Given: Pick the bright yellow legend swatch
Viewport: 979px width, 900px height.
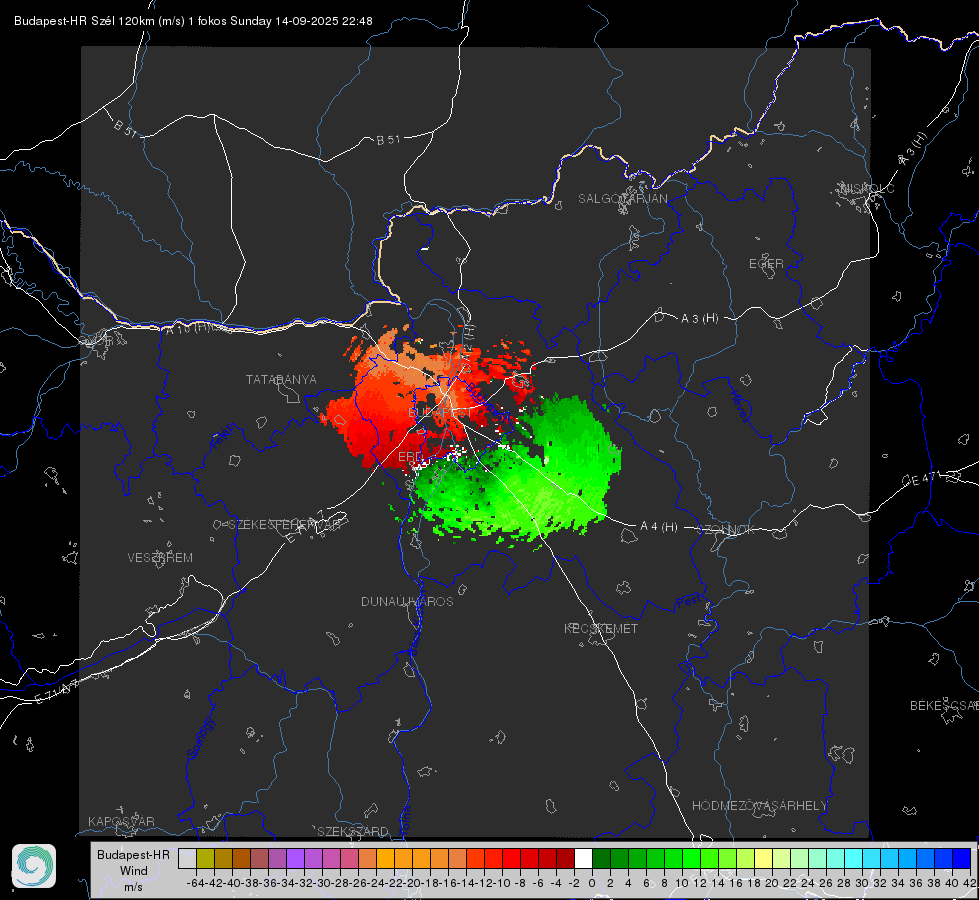Looking at the screenshot, I should pyautogui.click(x=763, y=859).
